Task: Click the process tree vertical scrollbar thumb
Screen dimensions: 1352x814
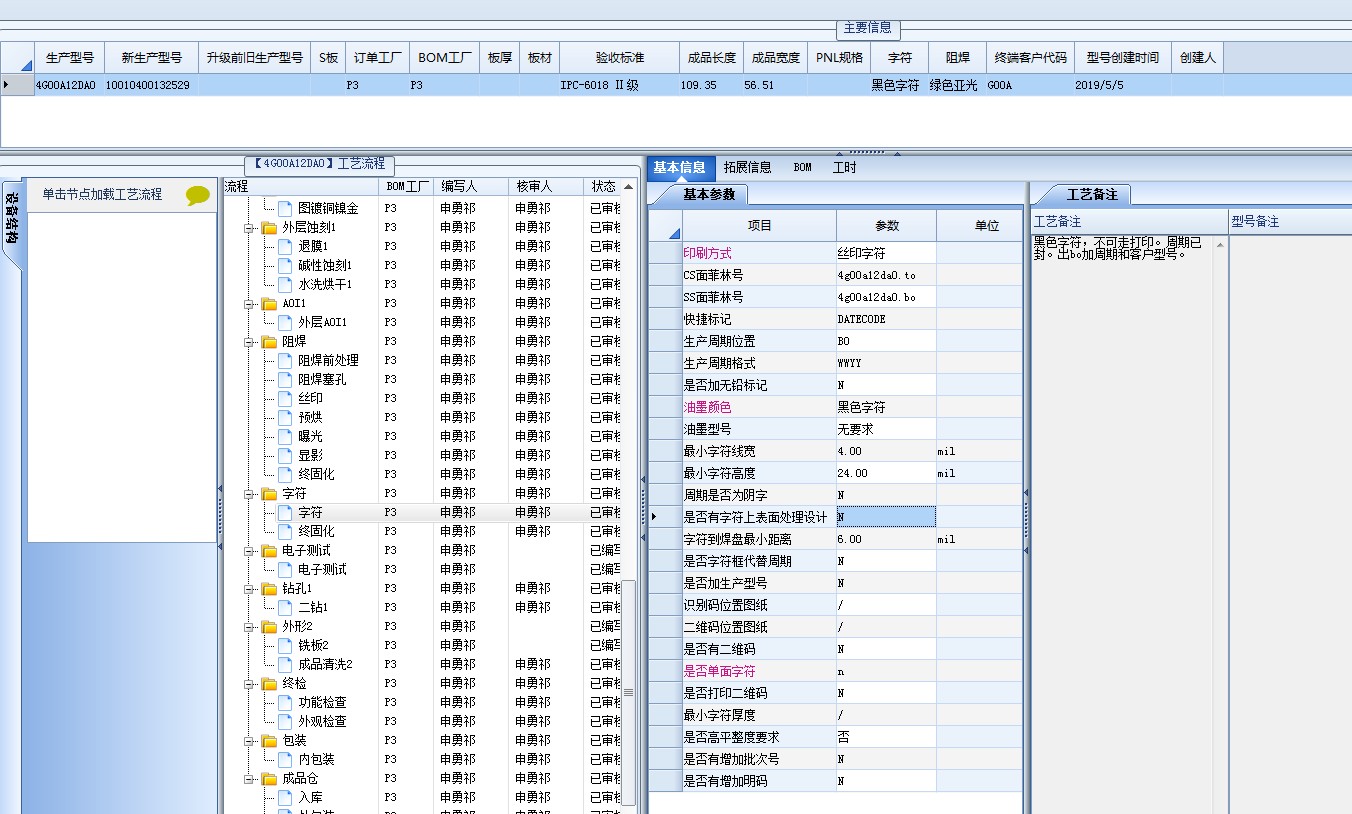Action: click(x=629, y=691)
